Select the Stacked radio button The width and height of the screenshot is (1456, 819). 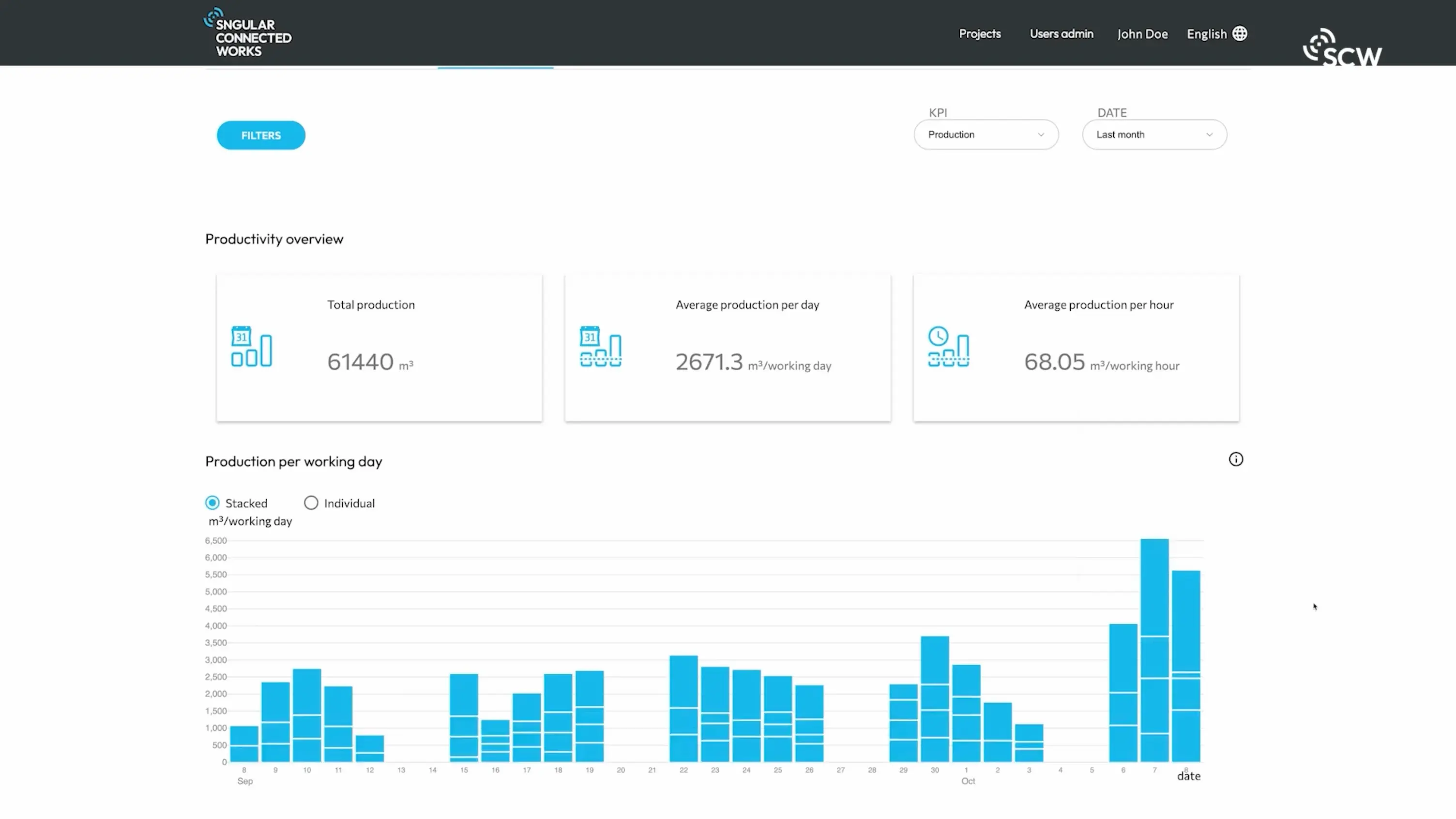pyautogui.click(x=212, y=502)
